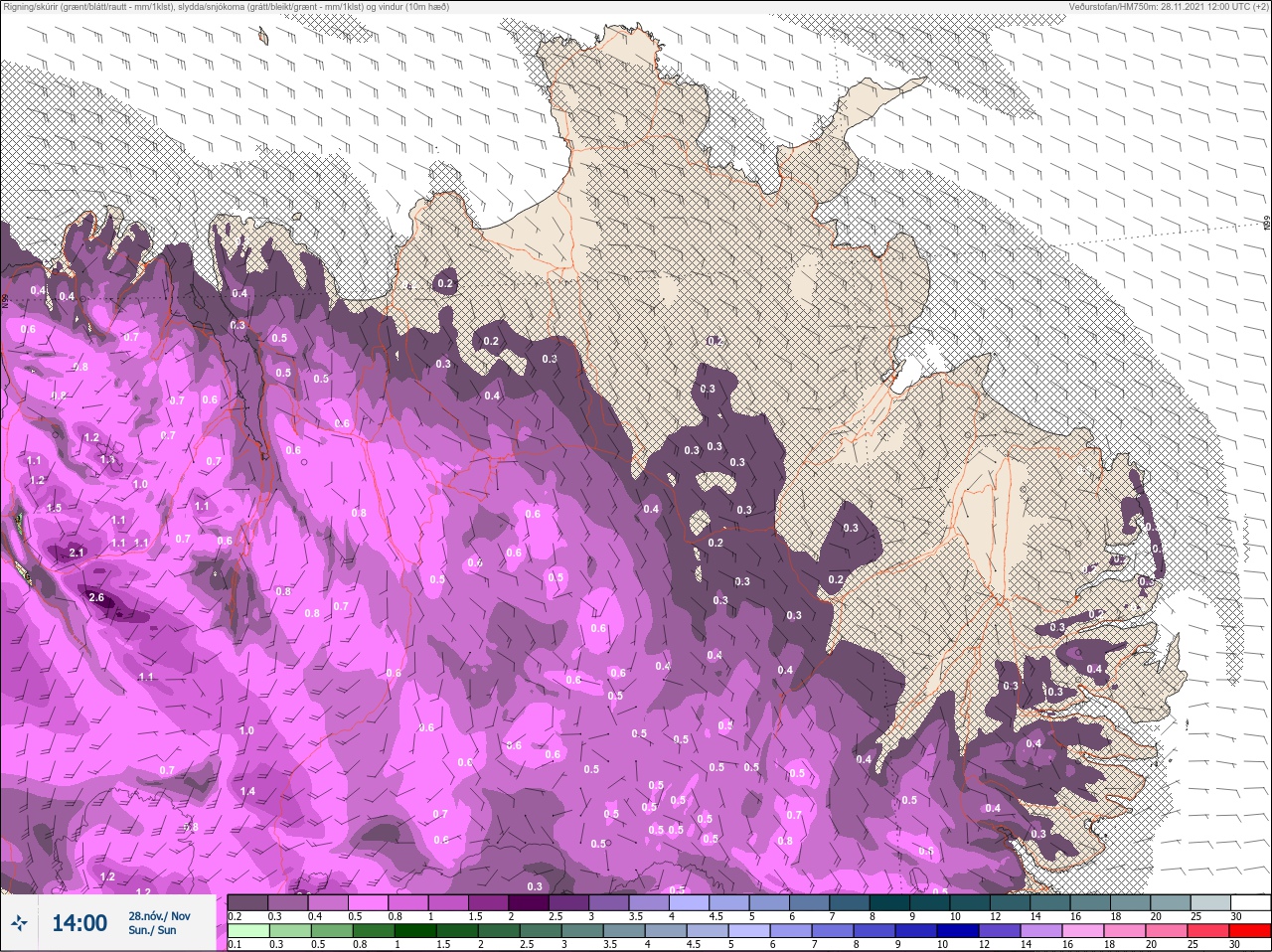This screenshot has height=952, width=1272.
Task: Click the map title text starting with Rigning/skúrir
Action: click(226, 7)
